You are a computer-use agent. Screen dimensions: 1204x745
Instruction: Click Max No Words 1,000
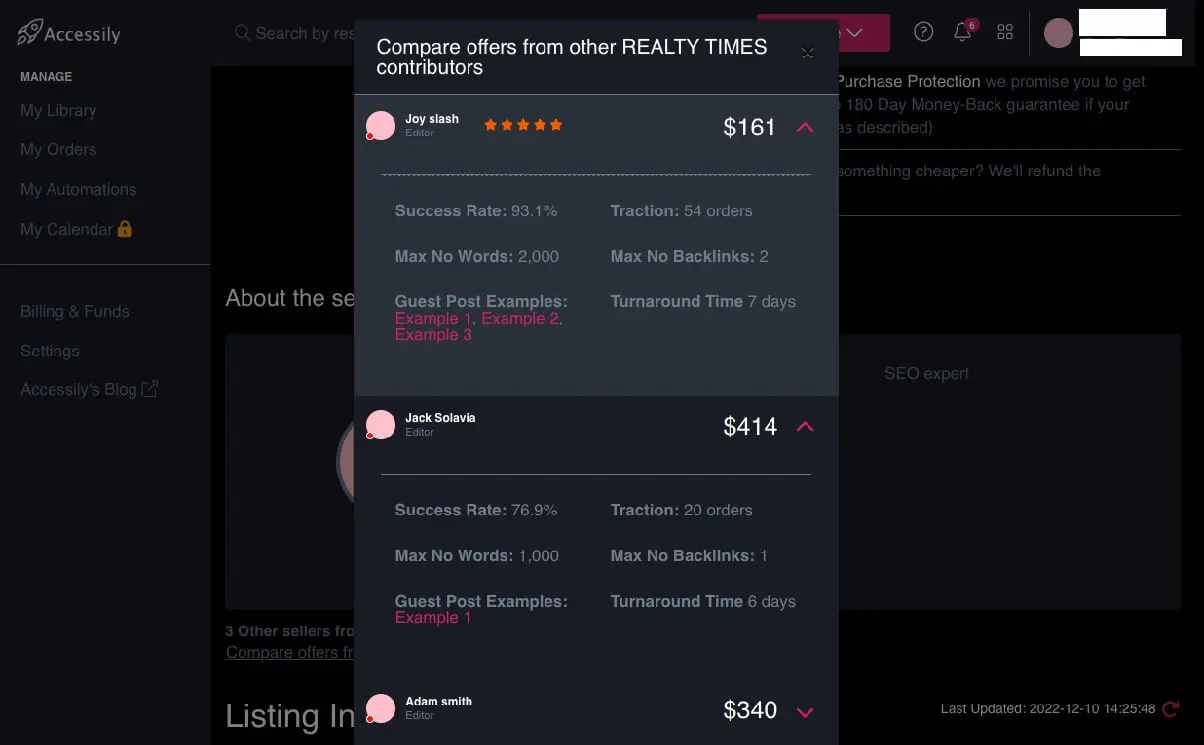click(x=477, y=555)
